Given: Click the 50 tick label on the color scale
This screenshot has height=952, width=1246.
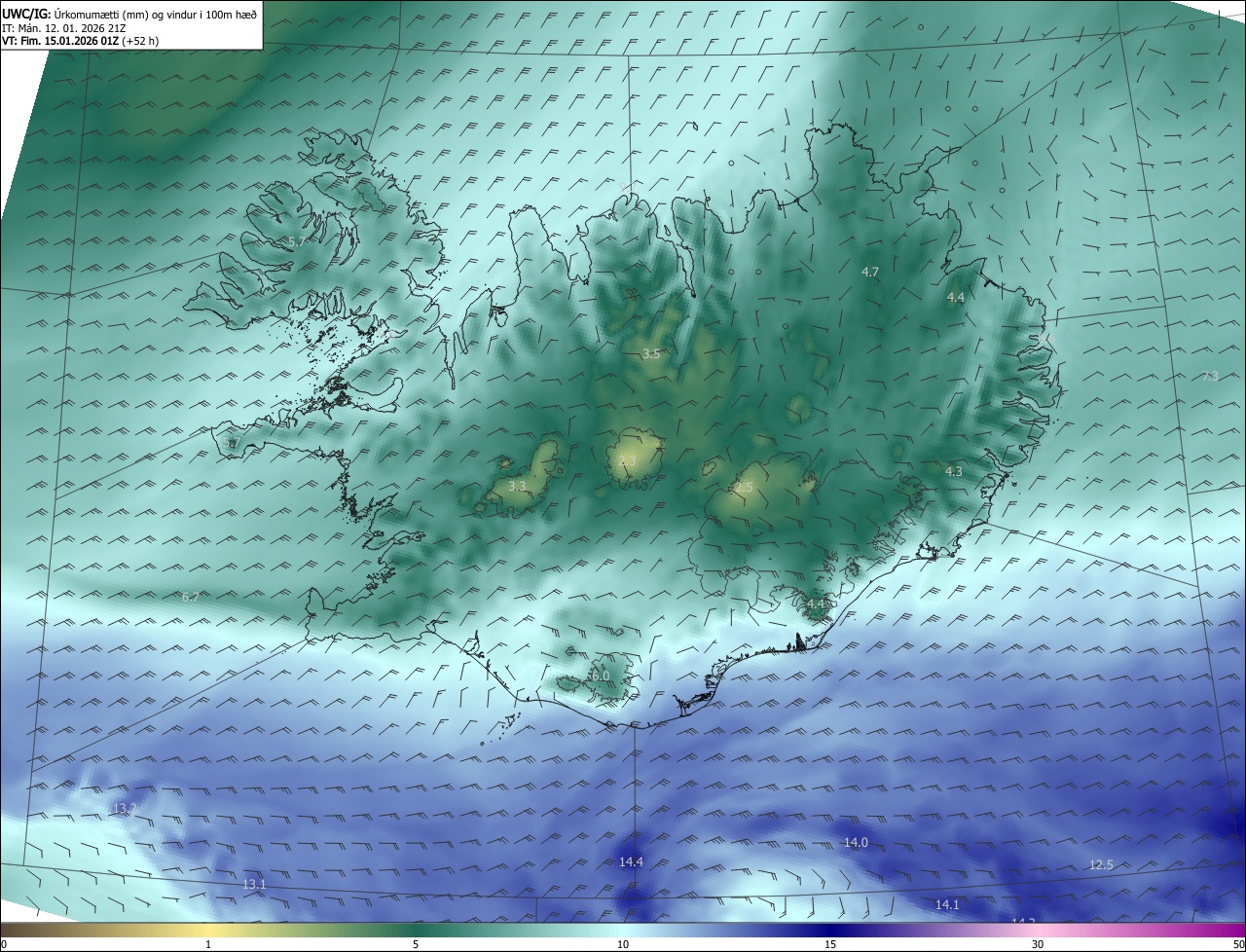Looking at the screenshot, I should pos(1238,944).
